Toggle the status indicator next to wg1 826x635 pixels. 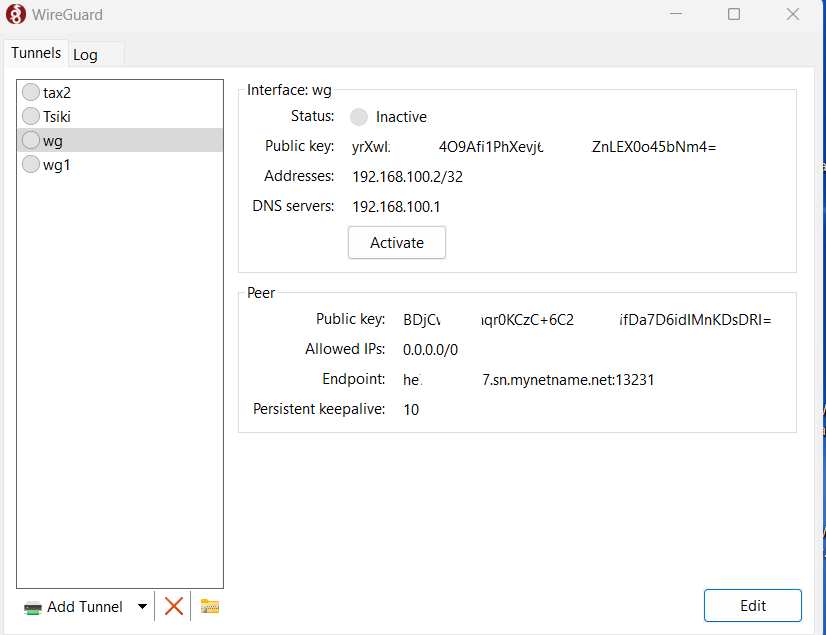point(30,164)
